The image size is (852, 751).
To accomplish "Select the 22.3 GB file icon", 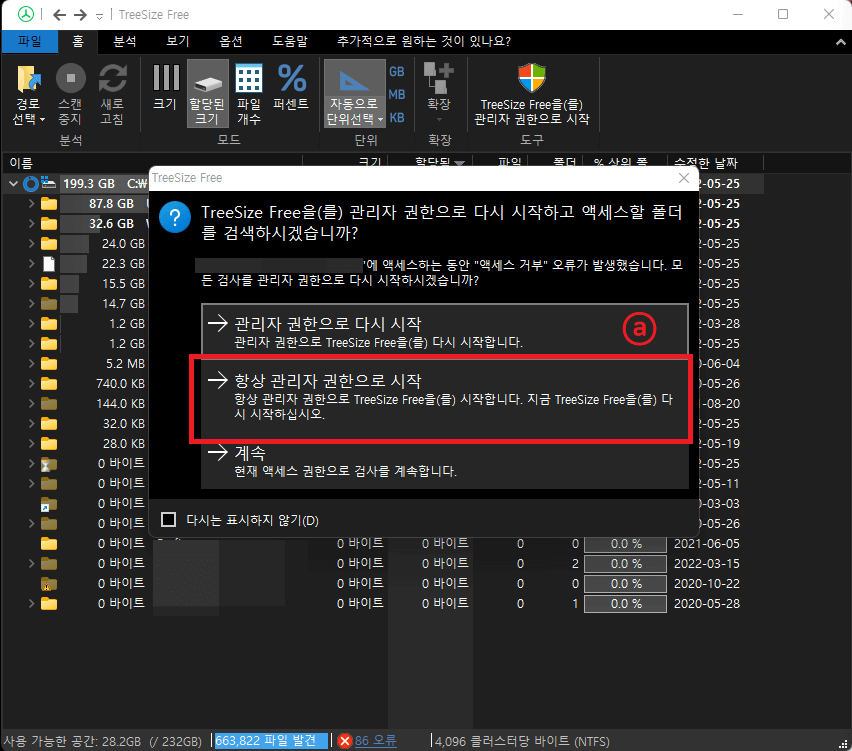I will pos(49,264).
